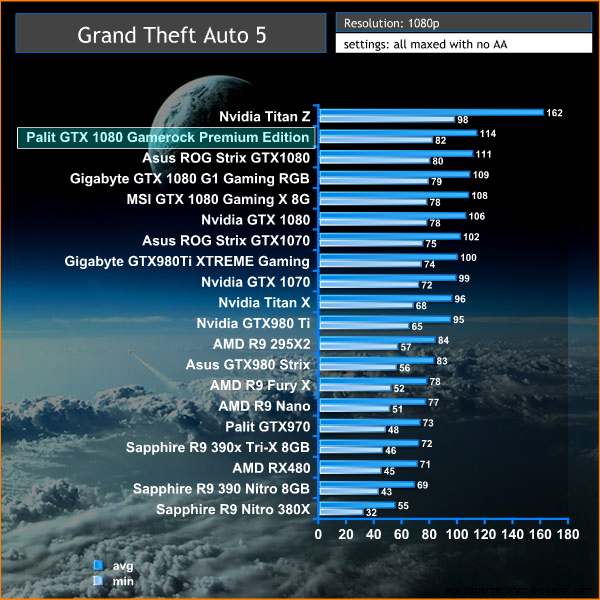Screen dimensions: 600x600
Task: Click the 0 tick on the x-axis
Action: 318,534
